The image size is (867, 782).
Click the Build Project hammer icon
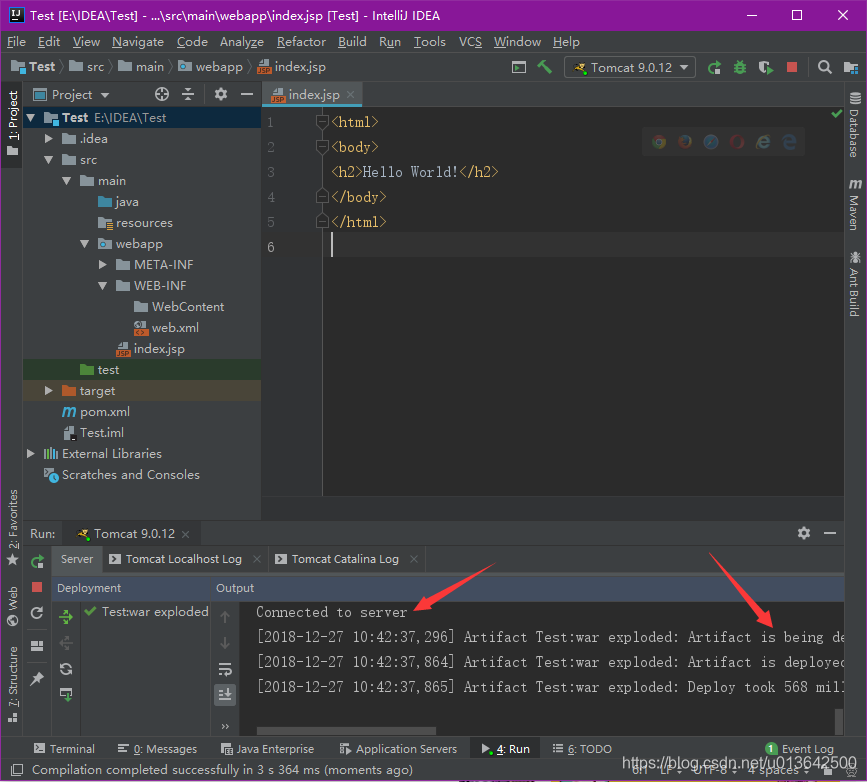545,67
